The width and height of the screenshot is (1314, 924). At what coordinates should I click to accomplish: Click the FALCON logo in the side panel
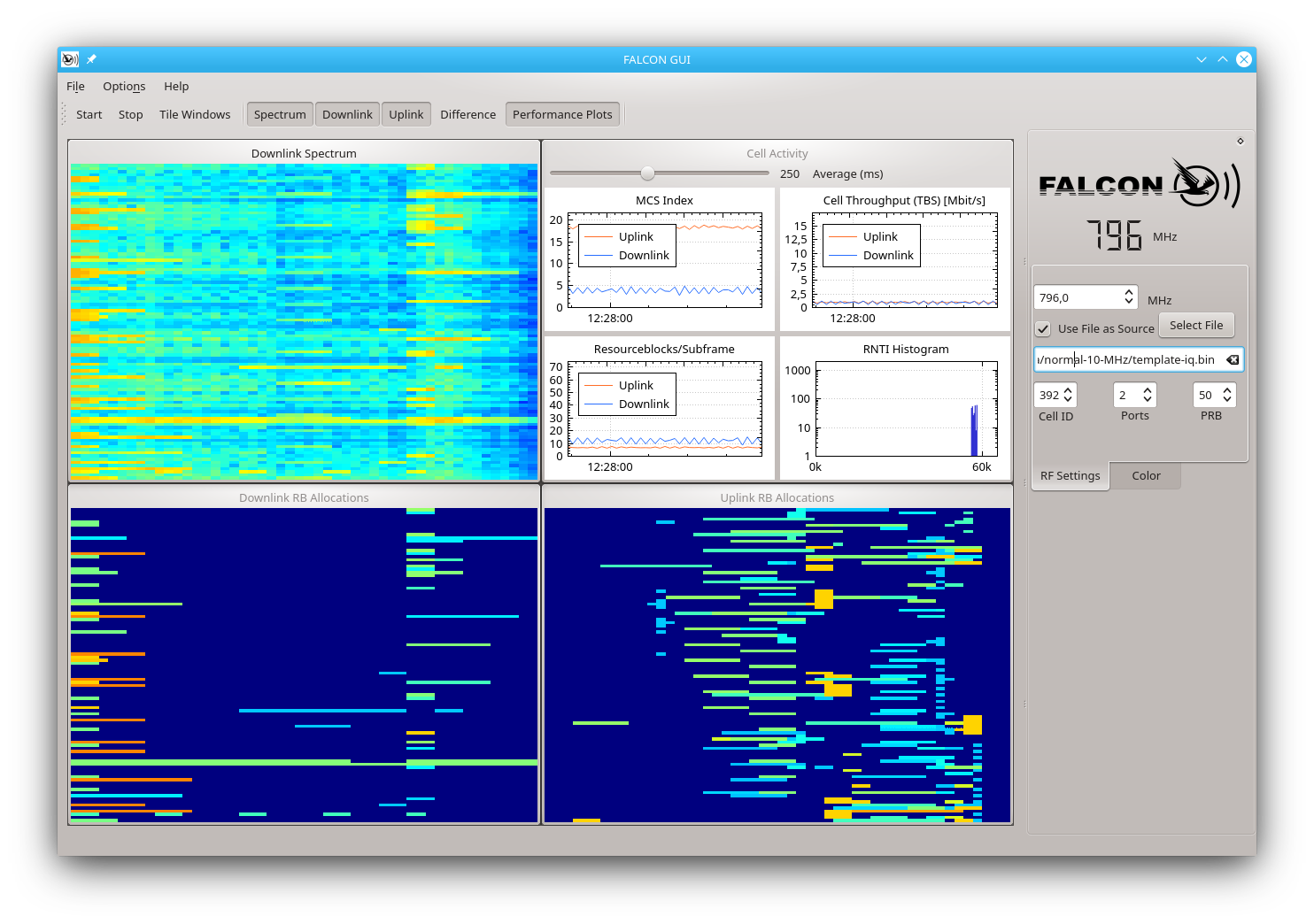pos(1140,184)
